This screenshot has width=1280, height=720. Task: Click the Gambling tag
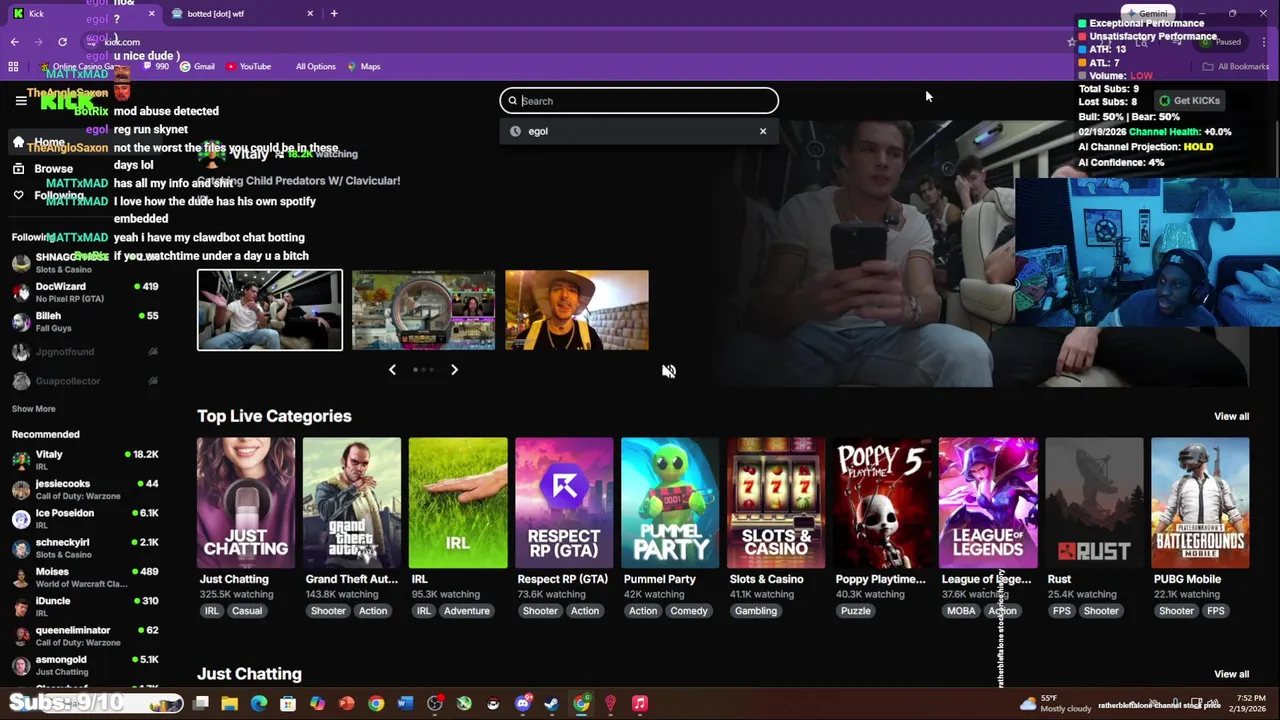coord(756,611)
